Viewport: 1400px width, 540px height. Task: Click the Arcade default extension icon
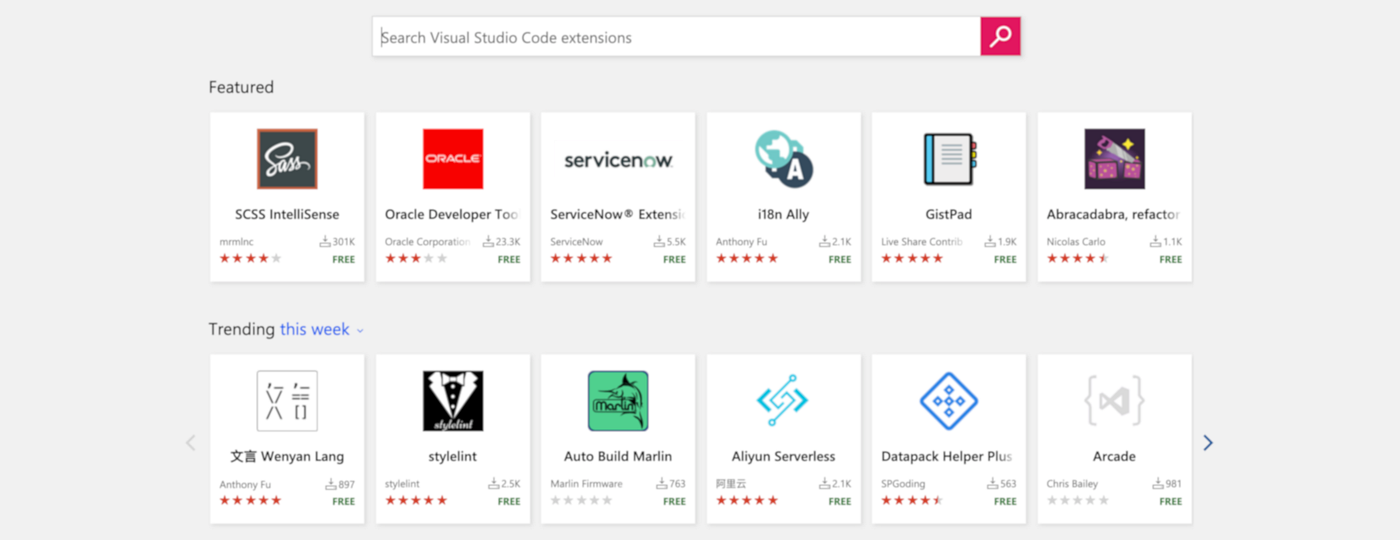pyautogui.click(x=1115, y=400)
